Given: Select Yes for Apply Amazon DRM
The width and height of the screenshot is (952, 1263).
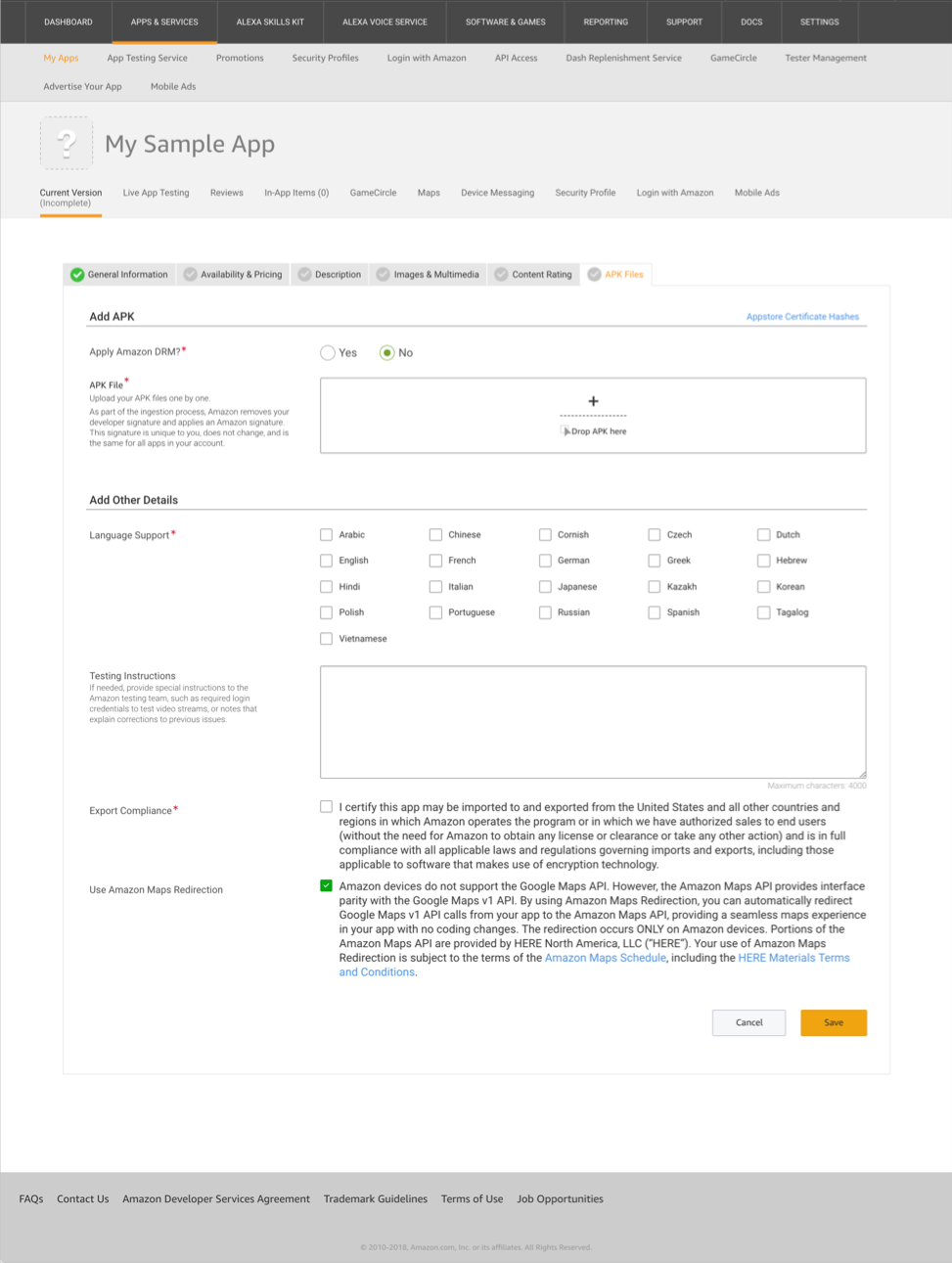Looking at the screenshot, I should click(328, 353).
